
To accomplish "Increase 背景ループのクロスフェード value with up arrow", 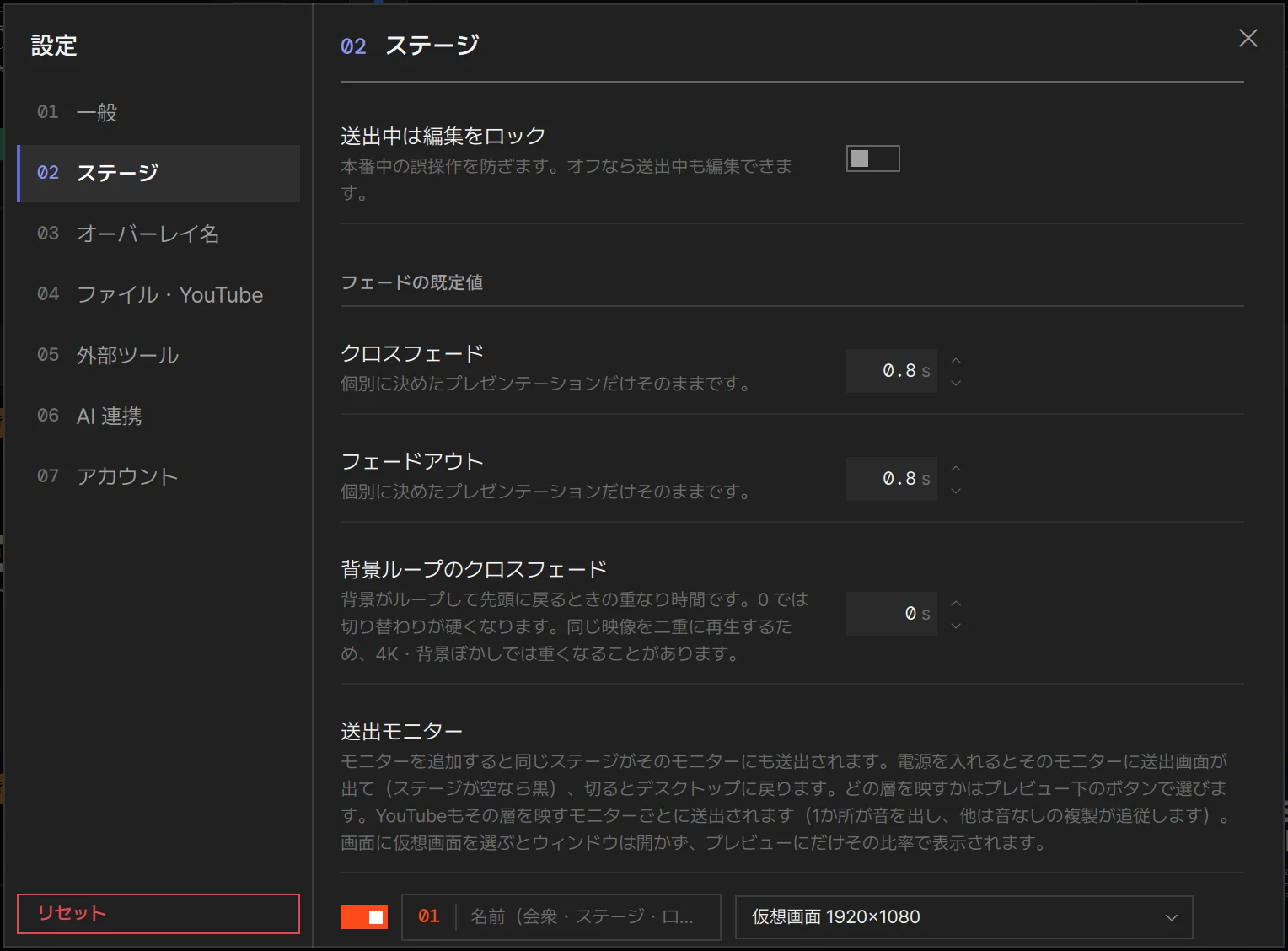I will 956,603.
